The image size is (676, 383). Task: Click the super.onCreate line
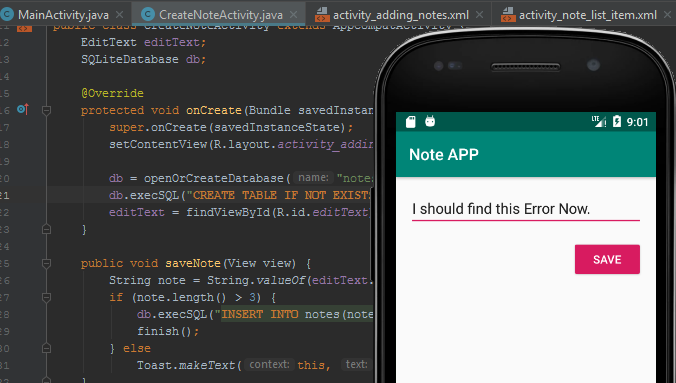231,127
